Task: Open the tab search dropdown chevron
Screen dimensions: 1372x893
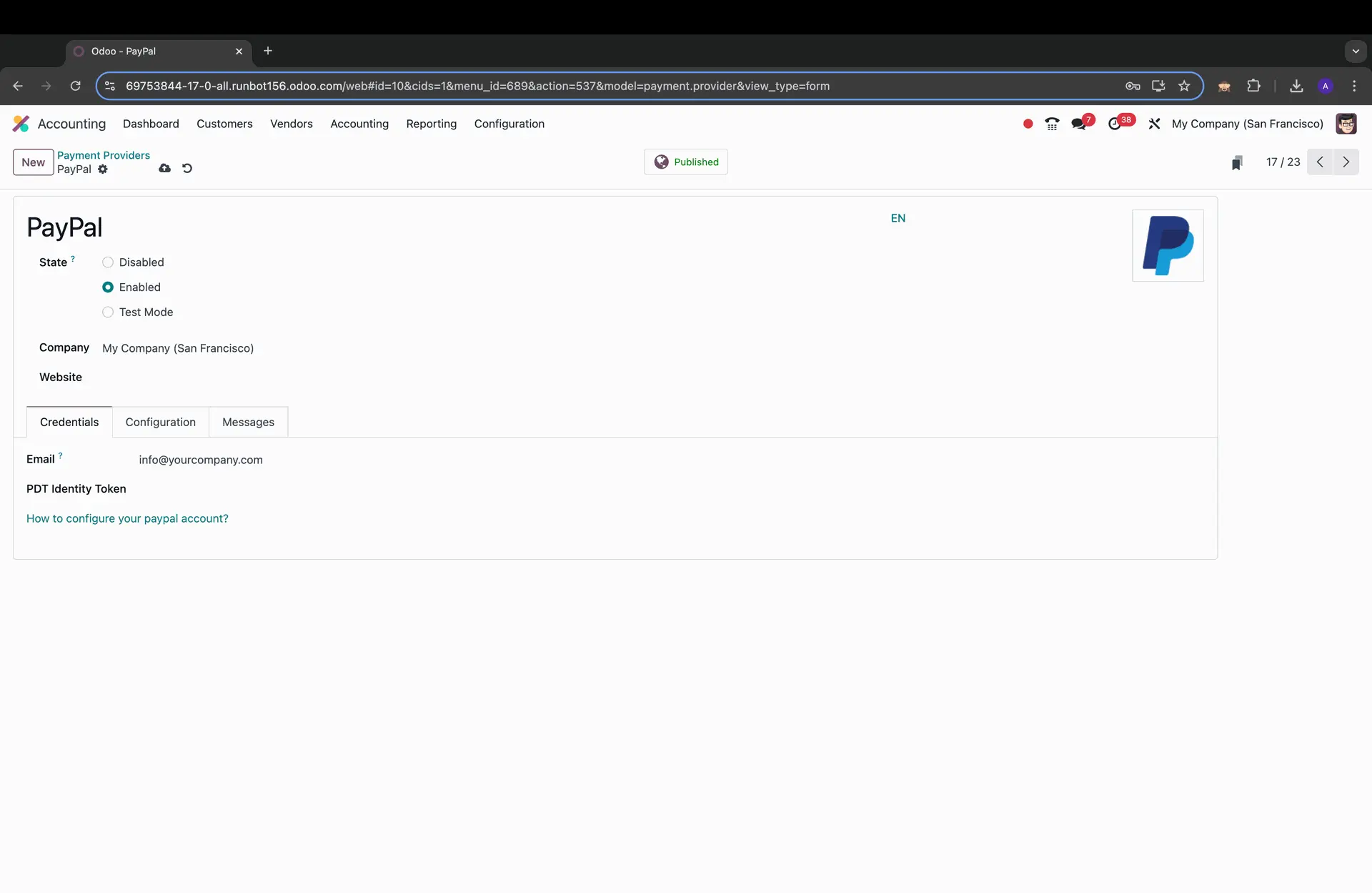Action: [1356, 51]
